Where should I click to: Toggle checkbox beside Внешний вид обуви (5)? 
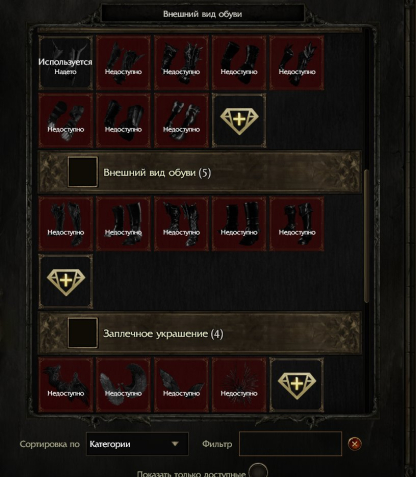[83, 172]
